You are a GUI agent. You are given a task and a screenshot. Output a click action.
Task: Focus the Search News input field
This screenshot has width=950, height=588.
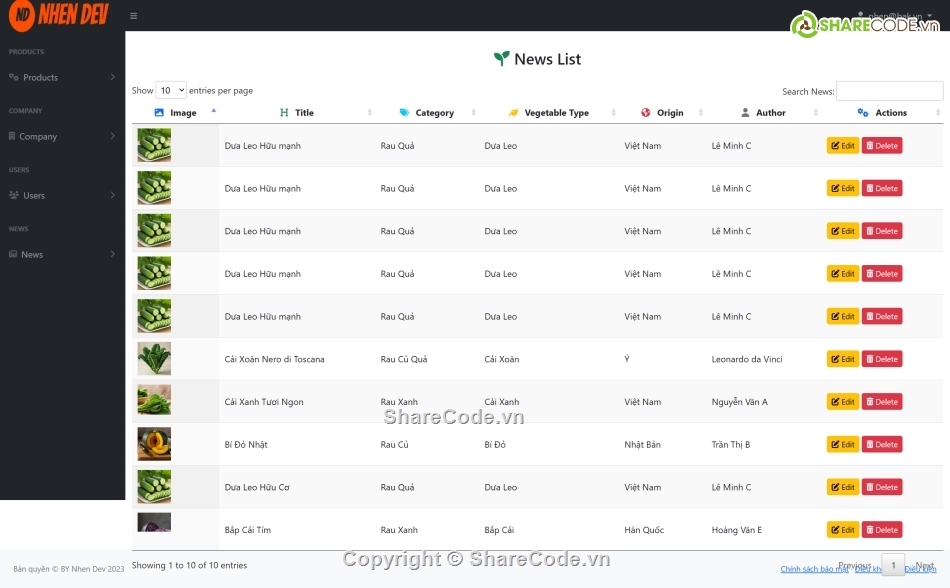pyautogui.click(x=889, y=91)
